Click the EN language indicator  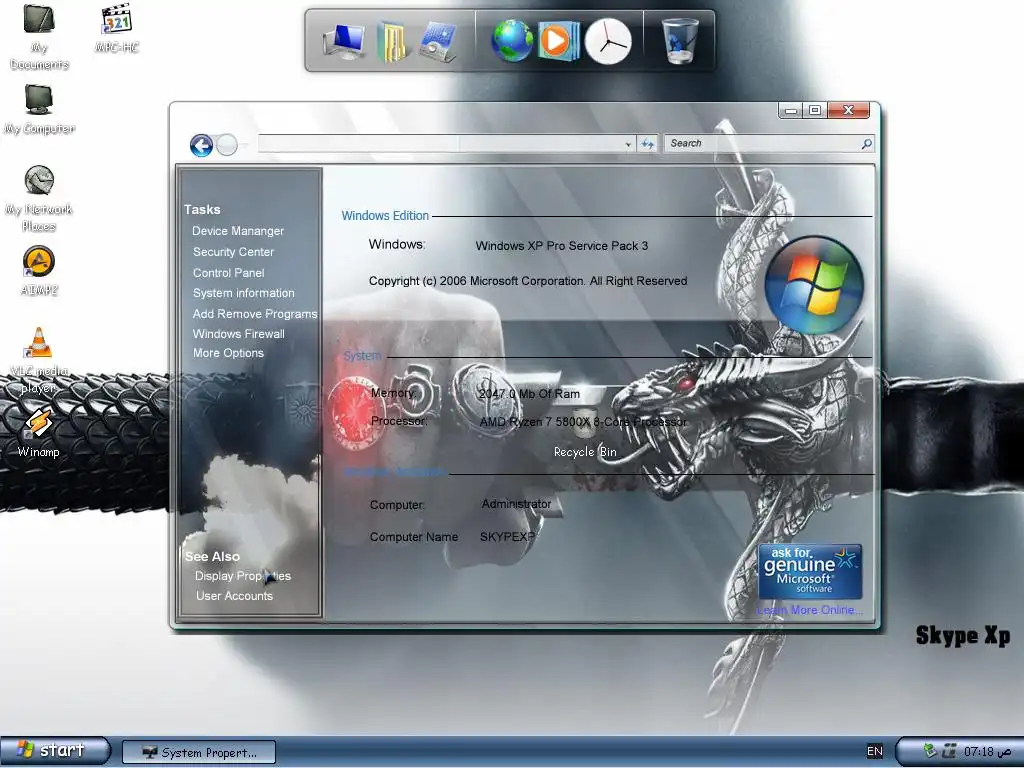coord(874,752)
